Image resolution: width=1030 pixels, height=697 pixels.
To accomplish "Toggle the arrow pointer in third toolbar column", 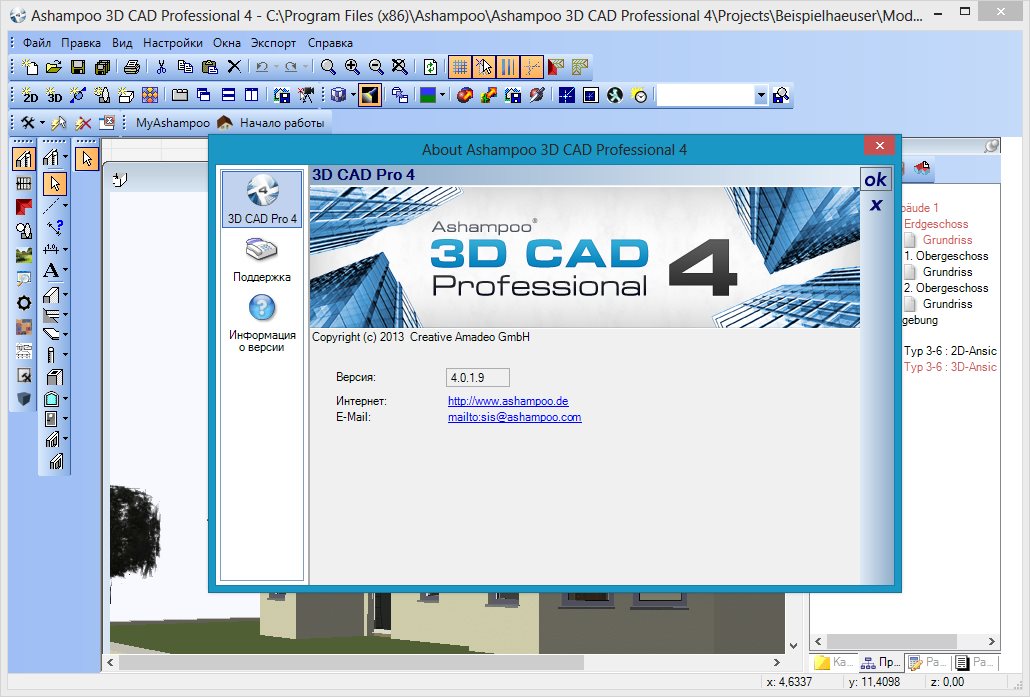I will tap(87, 159).
